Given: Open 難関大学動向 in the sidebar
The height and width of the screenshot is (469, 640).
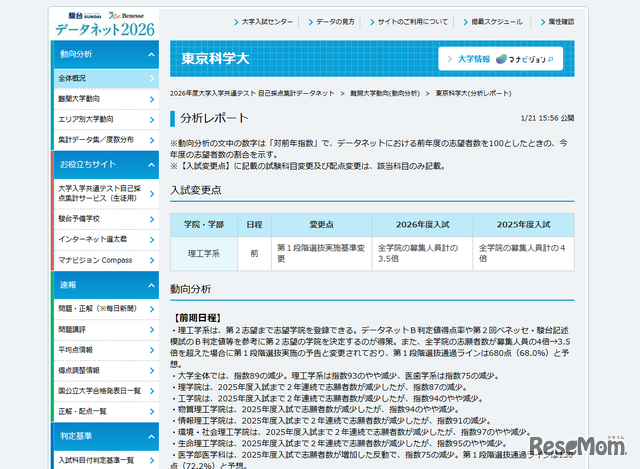Looking at the screenshot, I should (106, 99).
